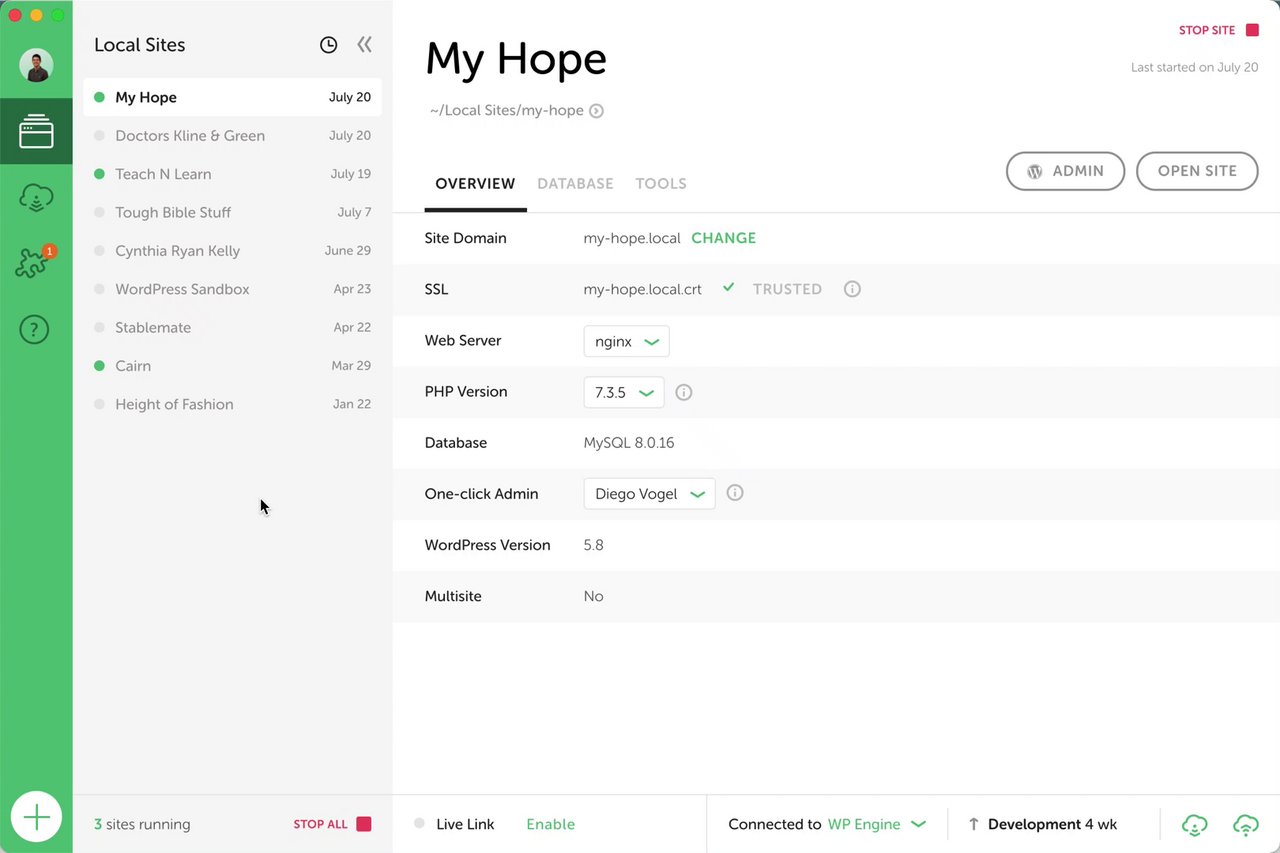The width and height of the screenshot is (1280, 853).
Task: Switch to the Database tab
Action: (x=575, y=184)
